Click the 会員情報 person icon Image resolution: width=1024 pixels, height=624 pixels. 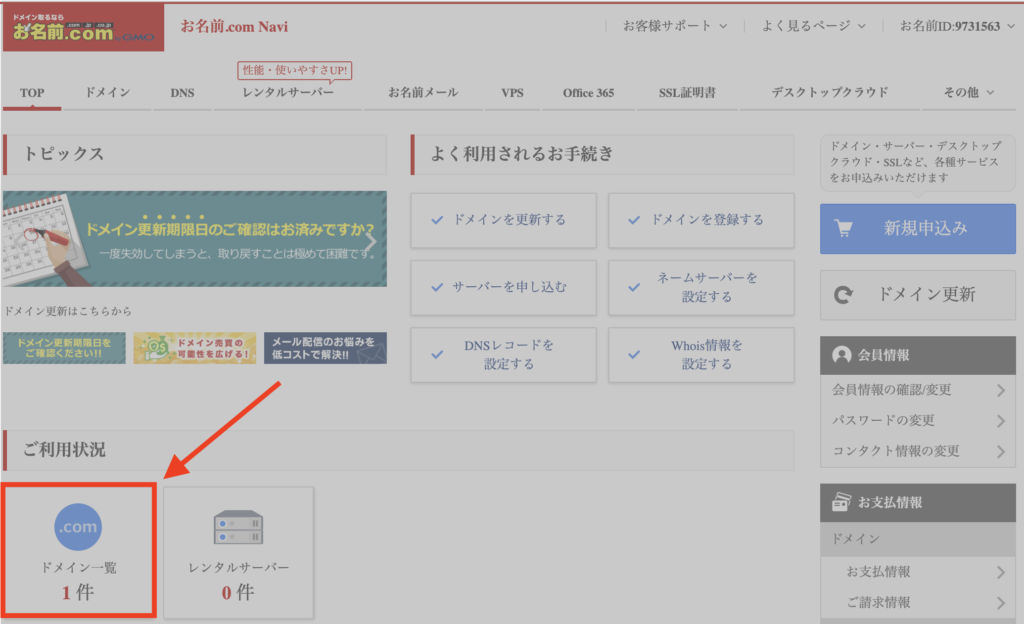pyautogui.click(x=842, y=355)
